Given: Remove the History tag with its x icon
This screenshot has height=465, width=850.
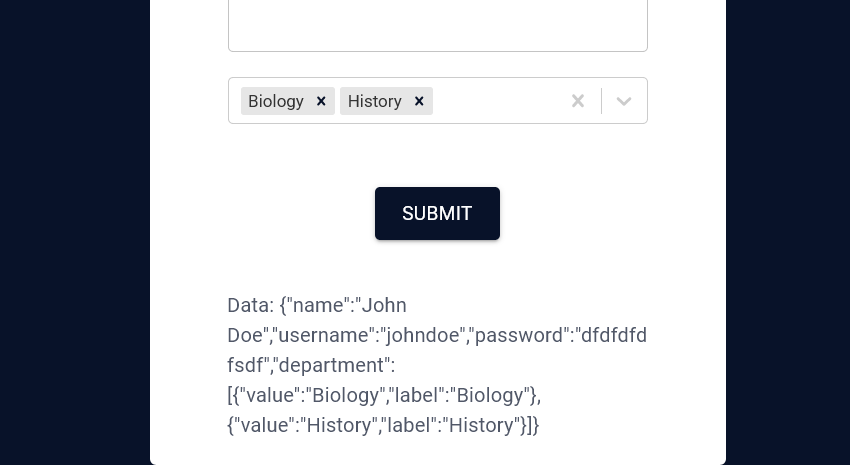Looking at the screenshot, I should [419, 101].
